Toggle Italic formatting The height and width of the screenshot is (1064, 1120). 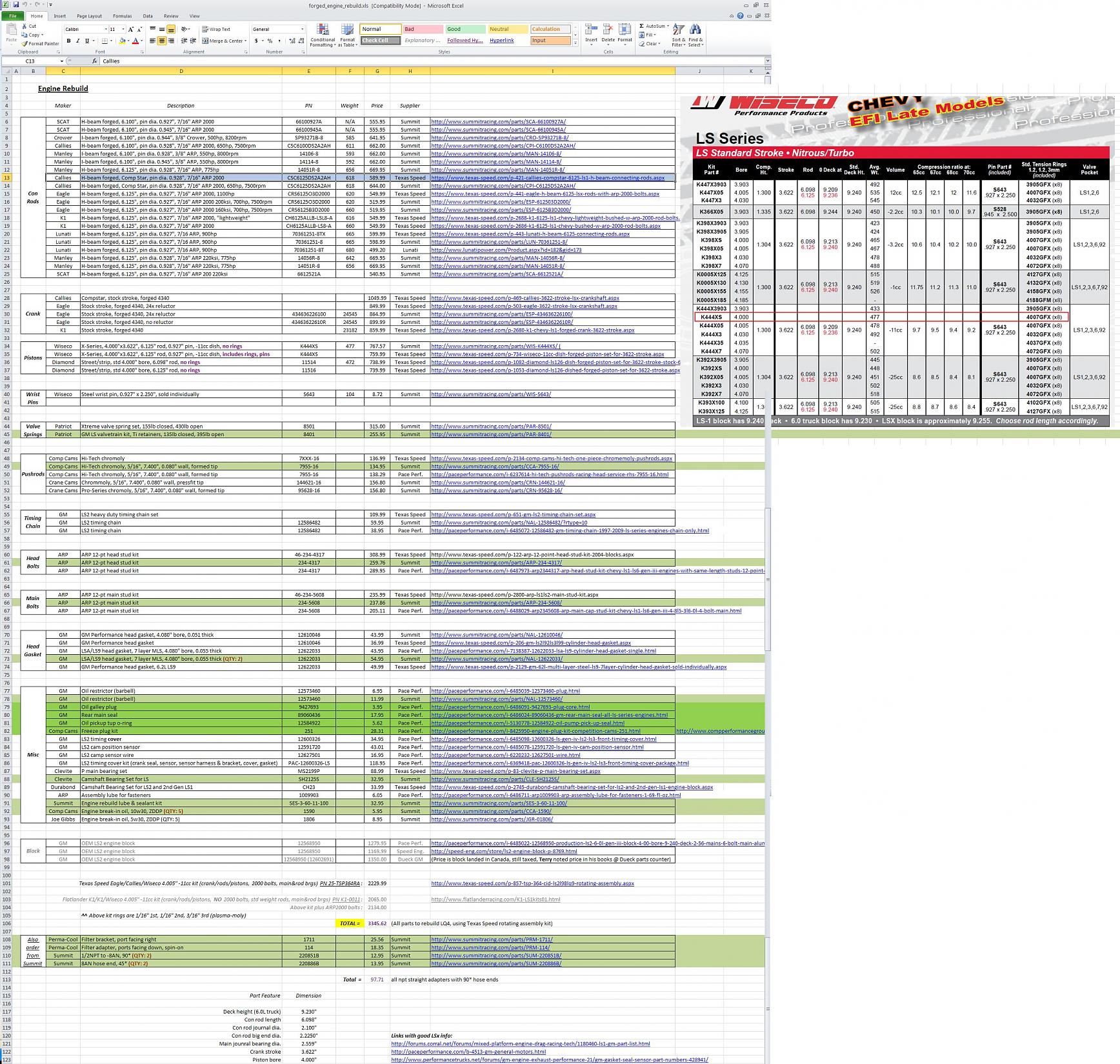[x=77, y=41]
